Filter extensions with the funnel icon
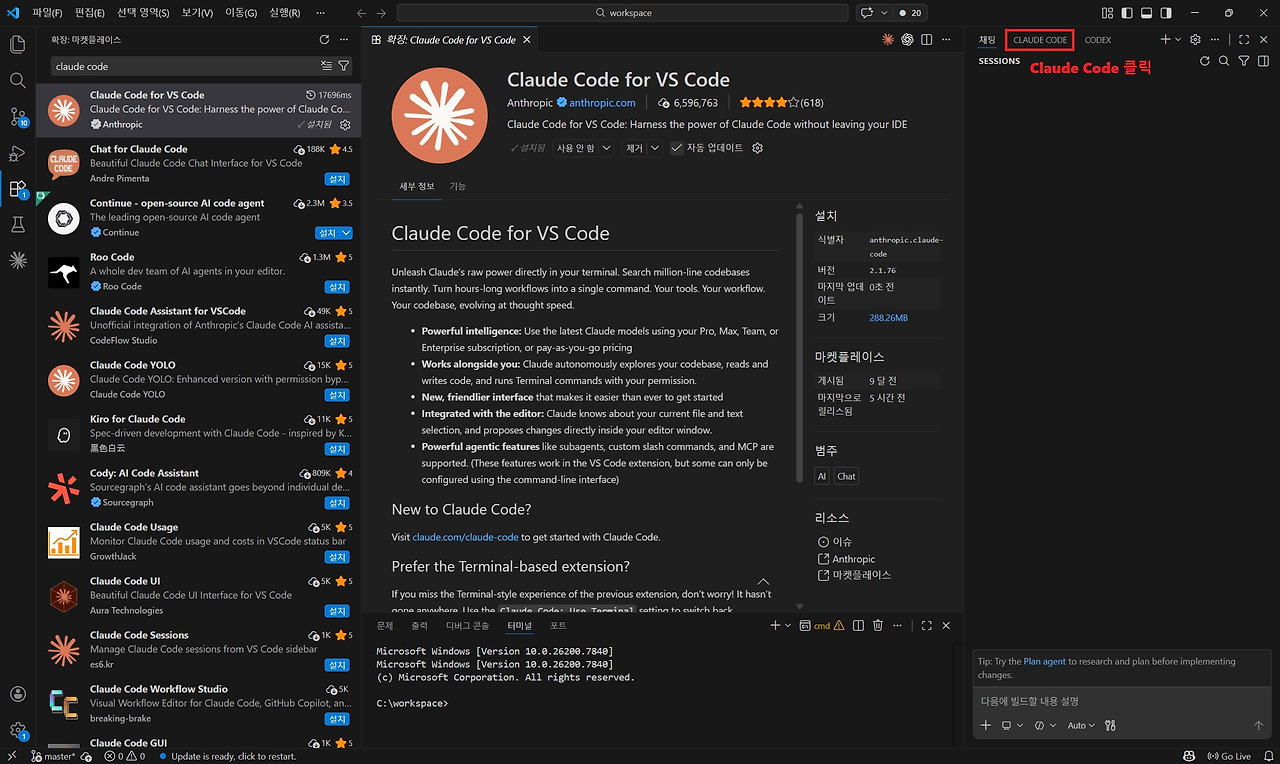Screen dimensions: 1280x764 344,66
